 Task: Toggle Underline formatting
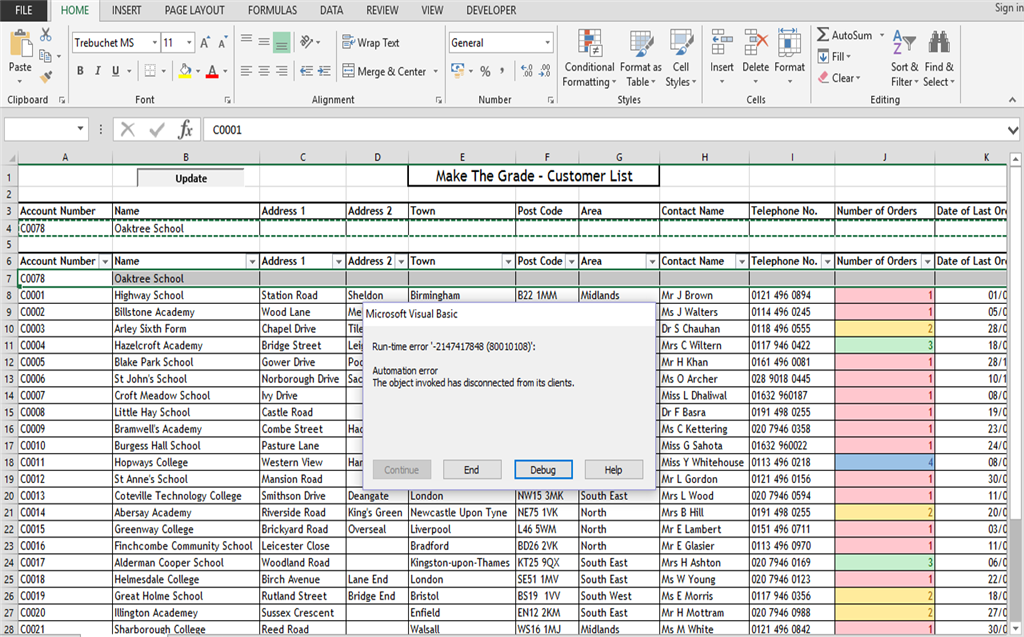pyautogui.click(x=116, y=71)
